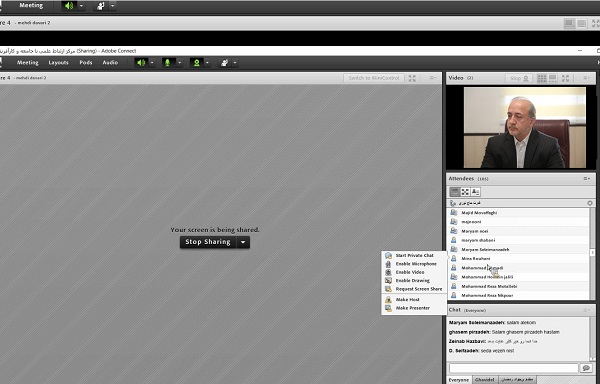Select the Attendees list view icon

click(x=455, y=192)
